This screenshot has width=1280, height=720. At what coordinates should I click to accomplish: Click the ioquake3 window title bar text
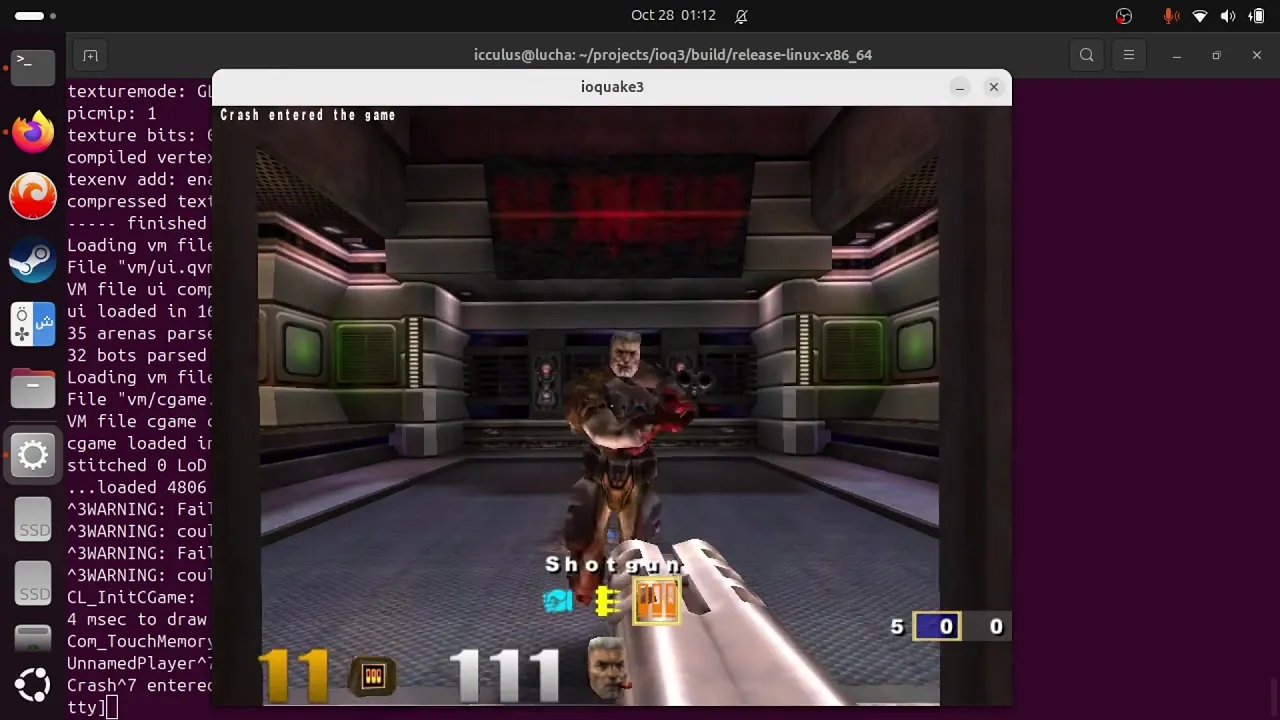tap(612, 87)
